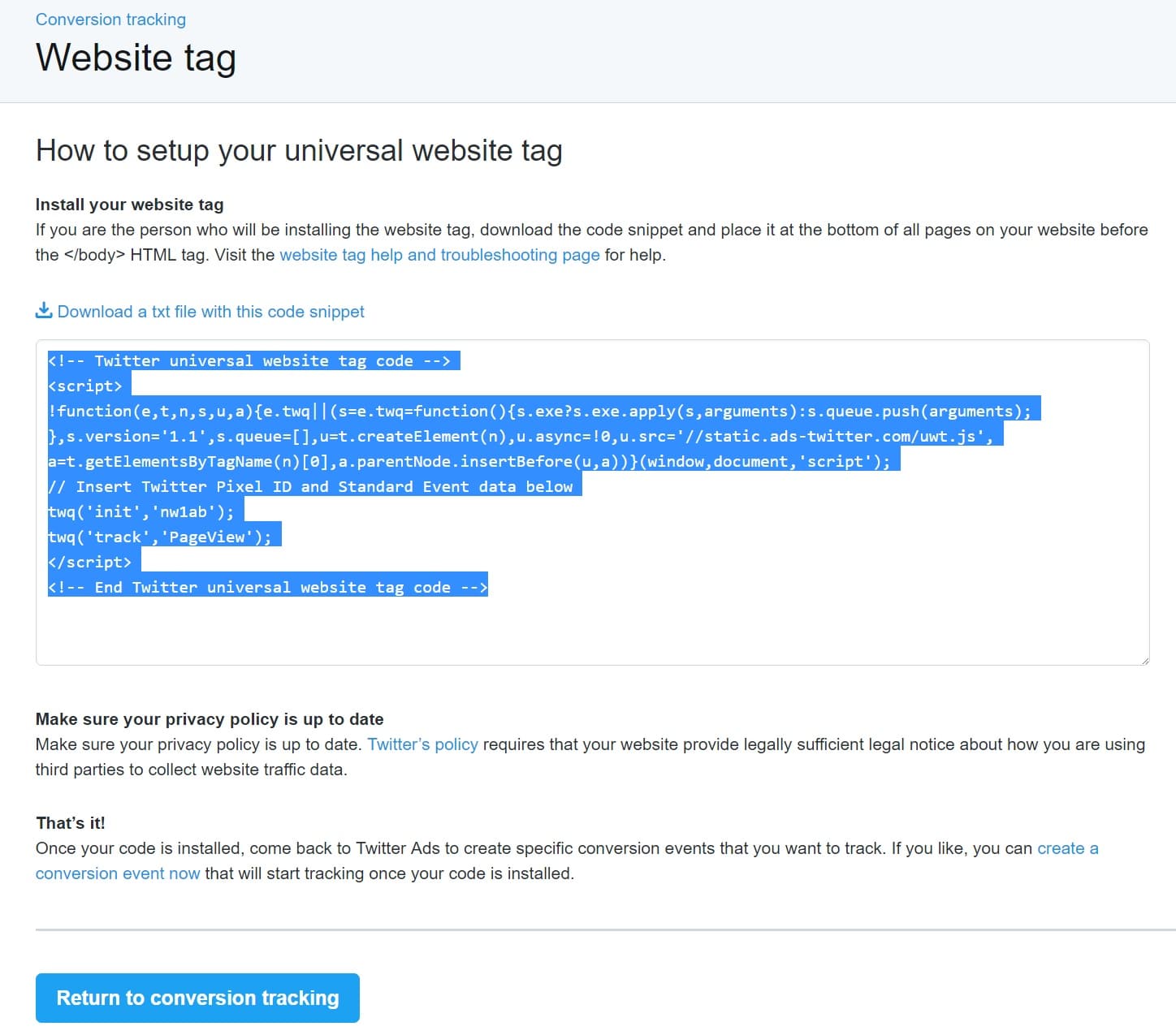Click the twq('track','PageView') line in the snippet

161,537
